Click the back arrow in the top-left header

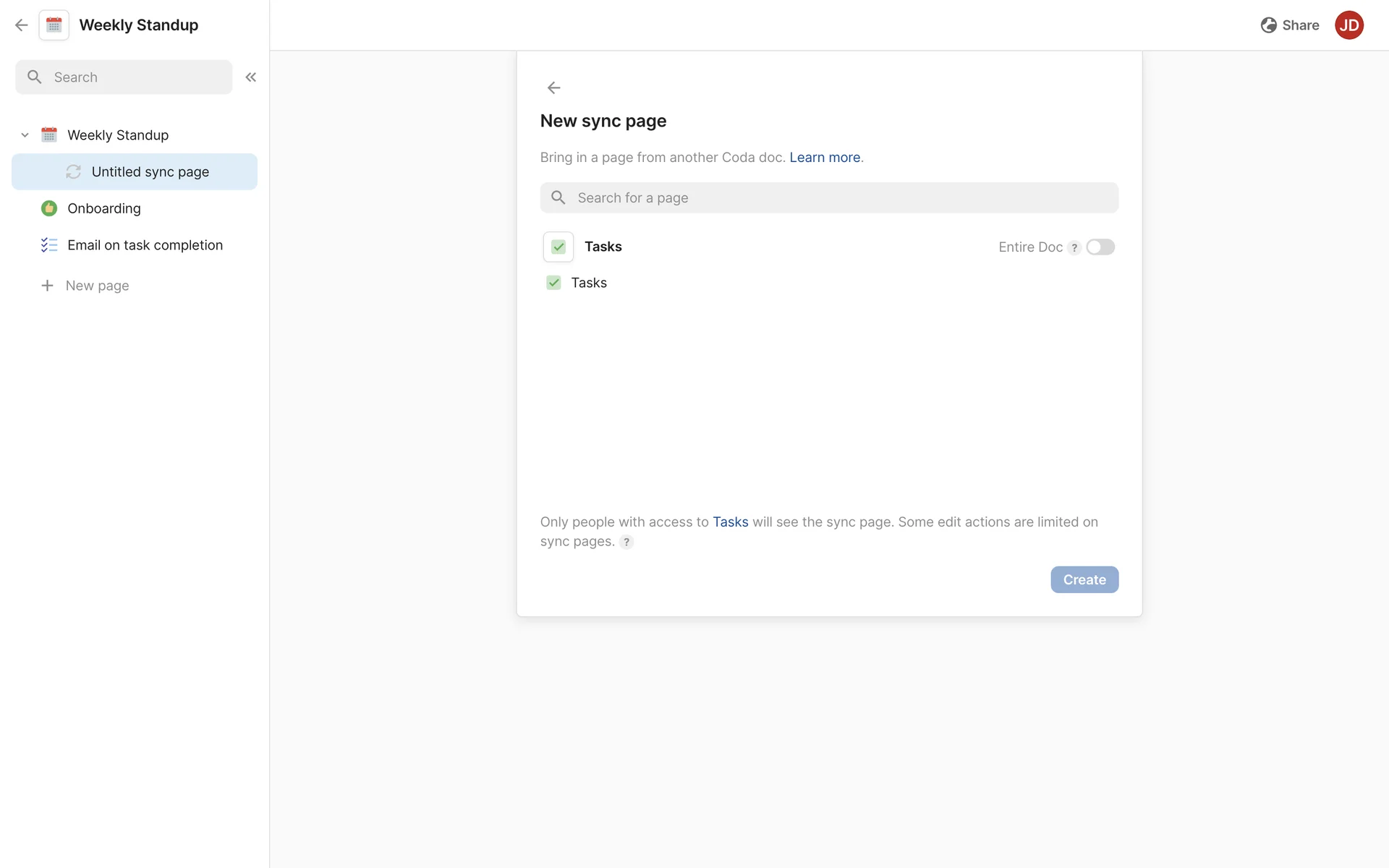22,25
